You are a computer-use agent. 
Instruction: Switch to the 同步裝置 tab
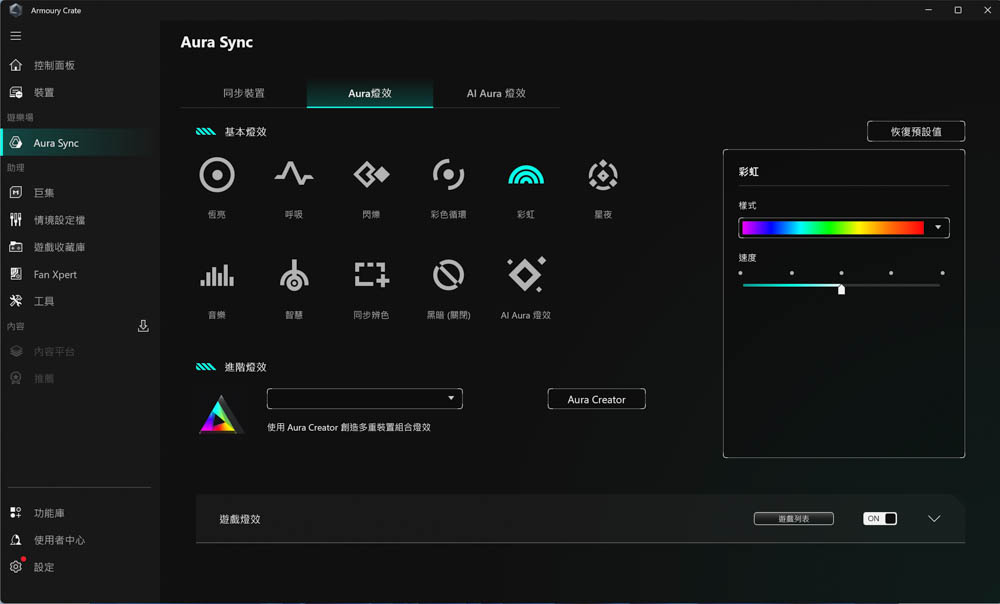tap(244, 93)
